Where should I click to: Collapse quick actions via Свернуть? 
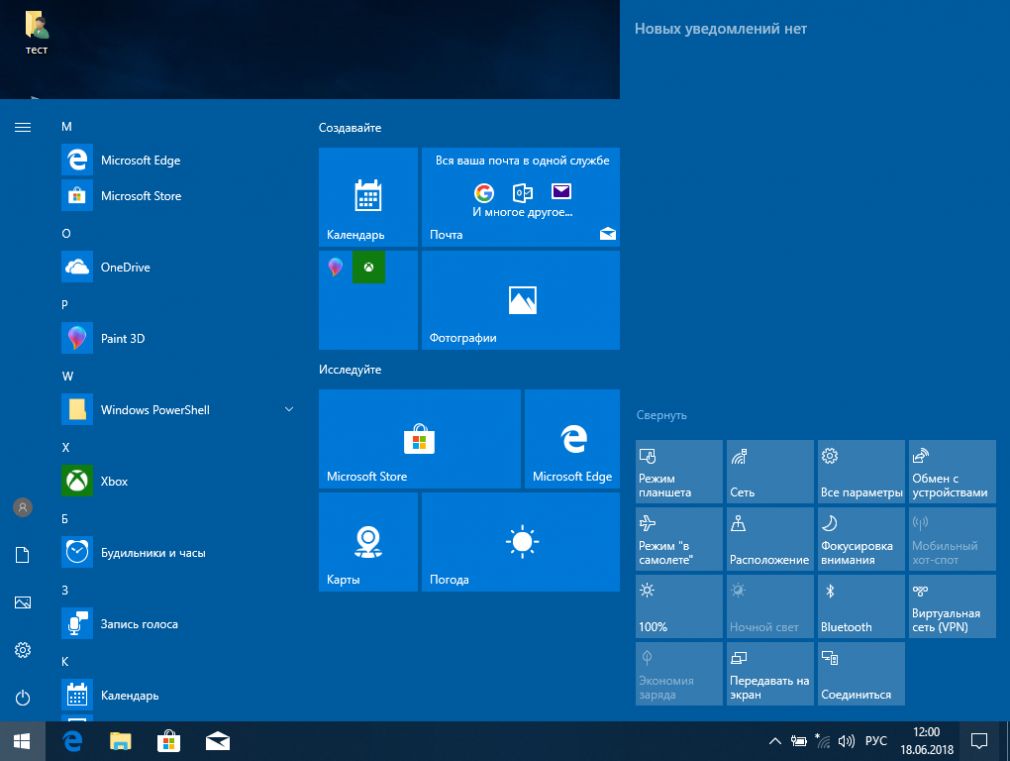point(662,415)
